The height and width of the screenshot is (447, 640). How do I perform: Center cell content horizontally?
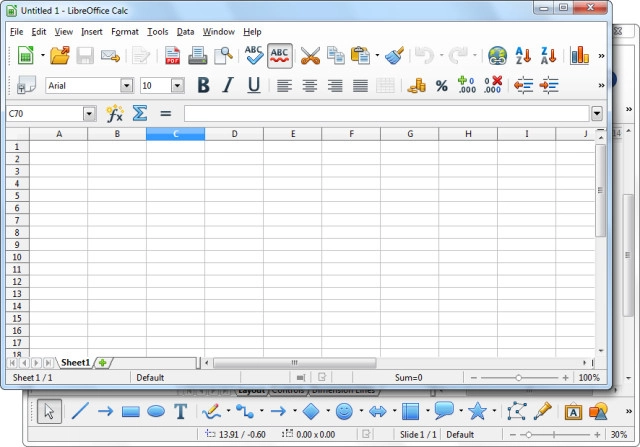pyautogui.click(x=310, y=86)
